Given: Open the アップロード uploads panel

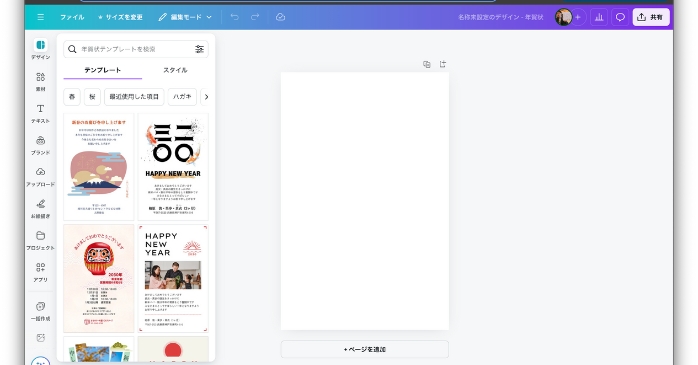Looking at the screenshot, I should tap(41, 177).
